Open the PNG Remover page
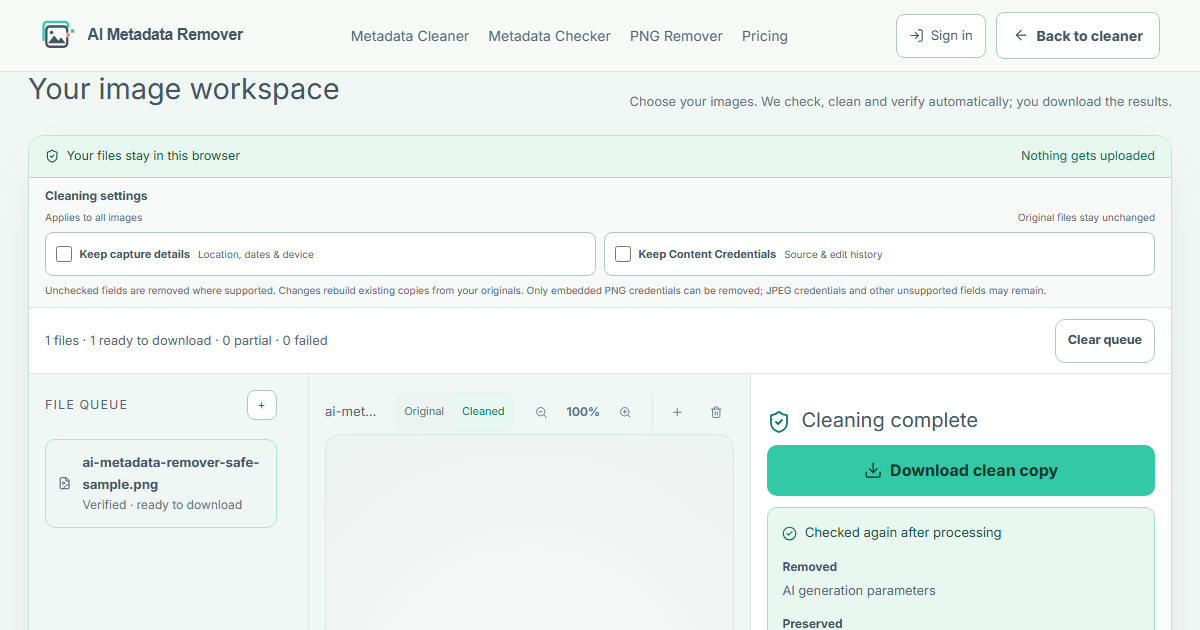 coord(676,36)
